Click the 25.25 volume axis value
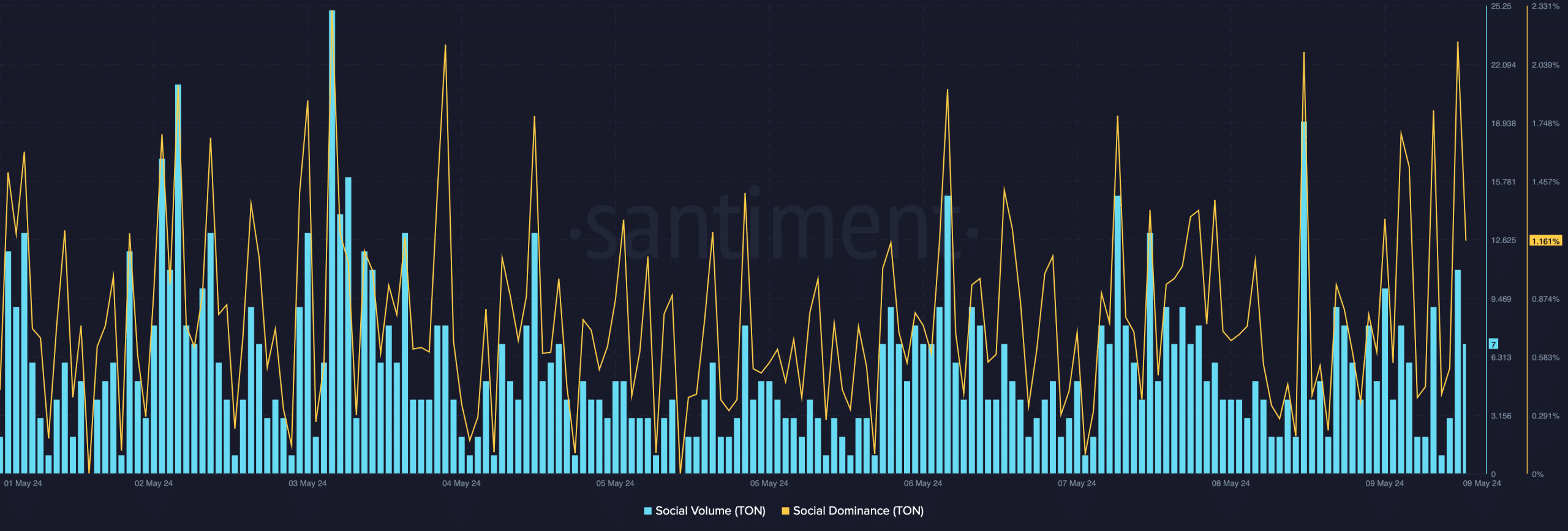The width and height of the screenshot is (1568, 531). [x=1501, y=7]
